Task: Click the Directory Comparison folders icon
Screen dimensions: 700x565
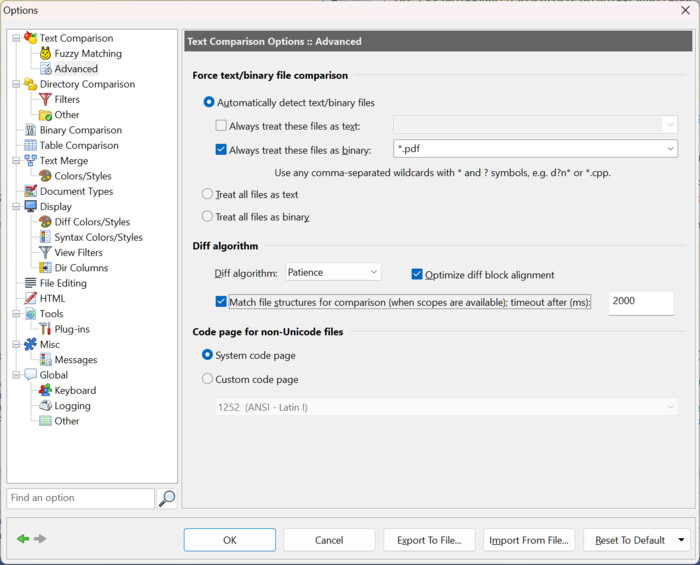Action: 30,84
